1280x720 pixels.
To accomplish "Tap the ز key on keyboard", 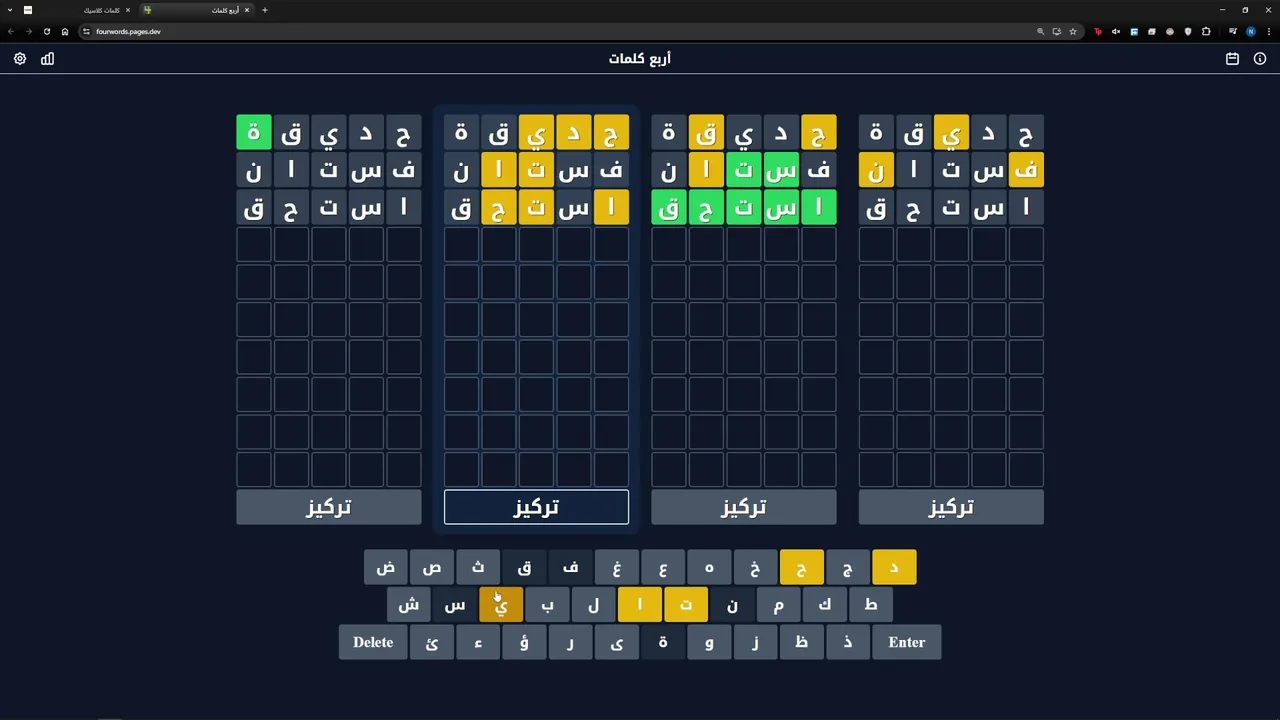I will point(755,642).
